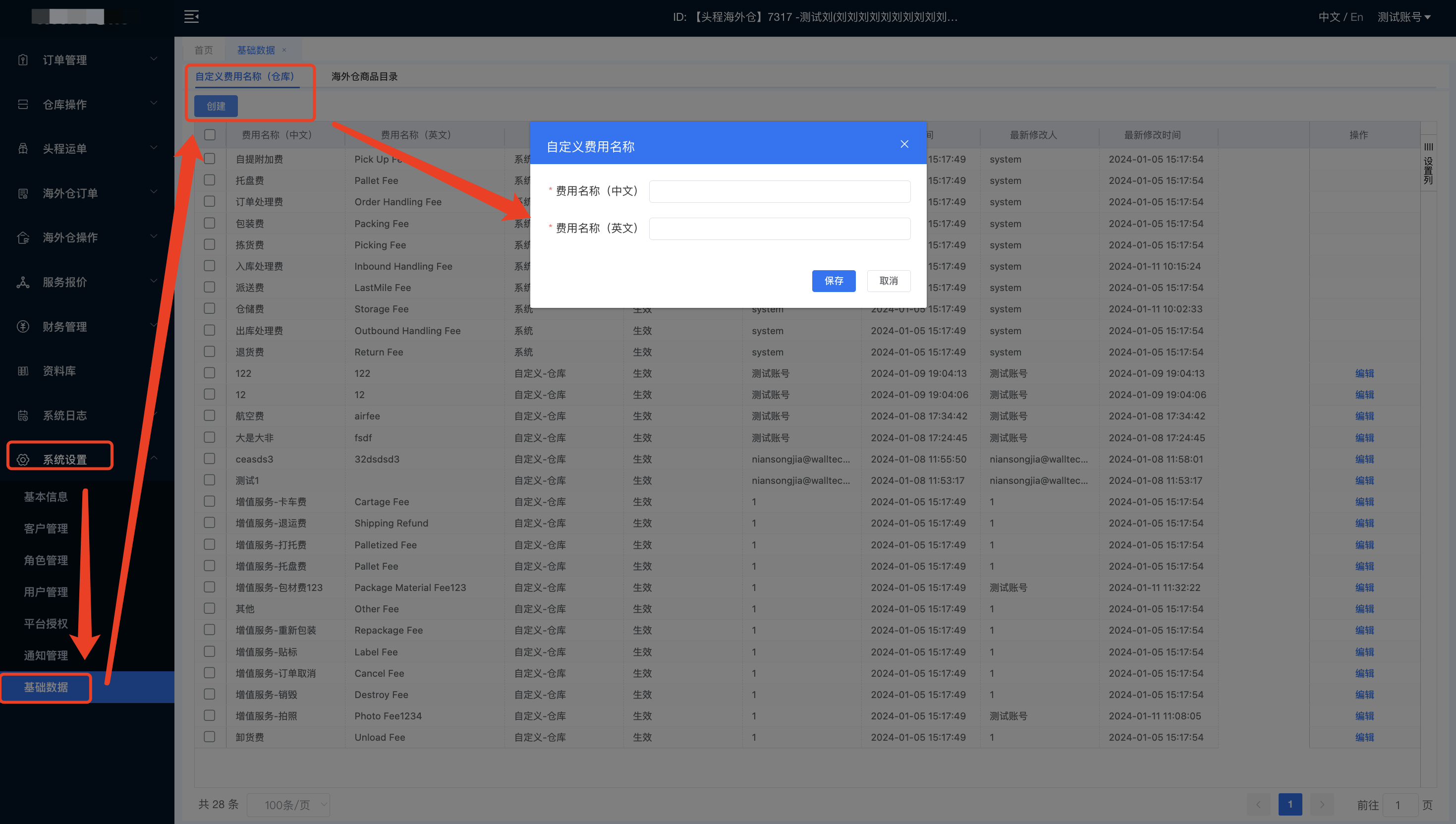Check the row checkbox for 大是大非
Screen dimensions: 1456x824
(x=210, y=437)
